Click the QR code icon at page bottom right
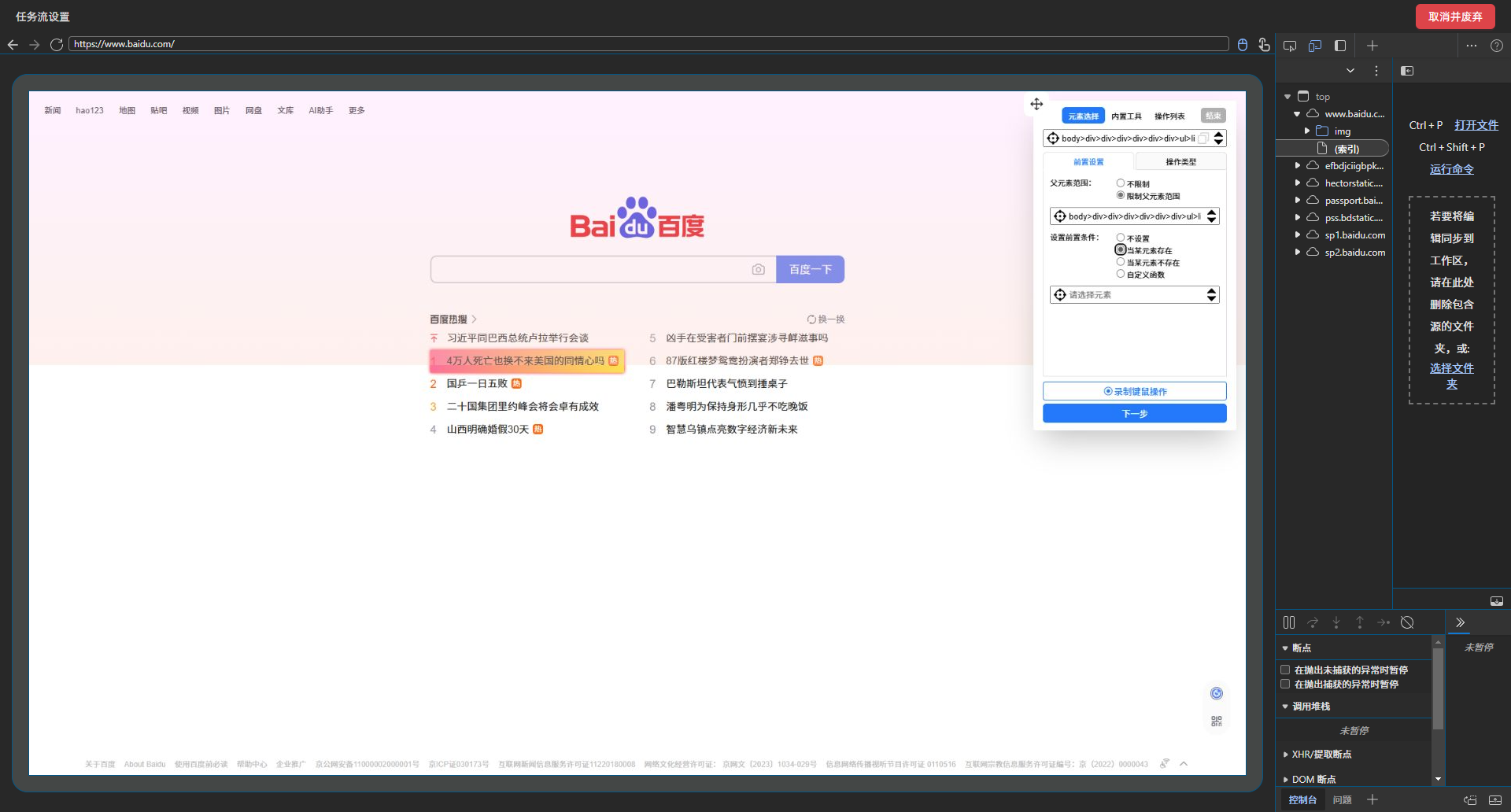The image size is (1511, 812). (1217, 721)
